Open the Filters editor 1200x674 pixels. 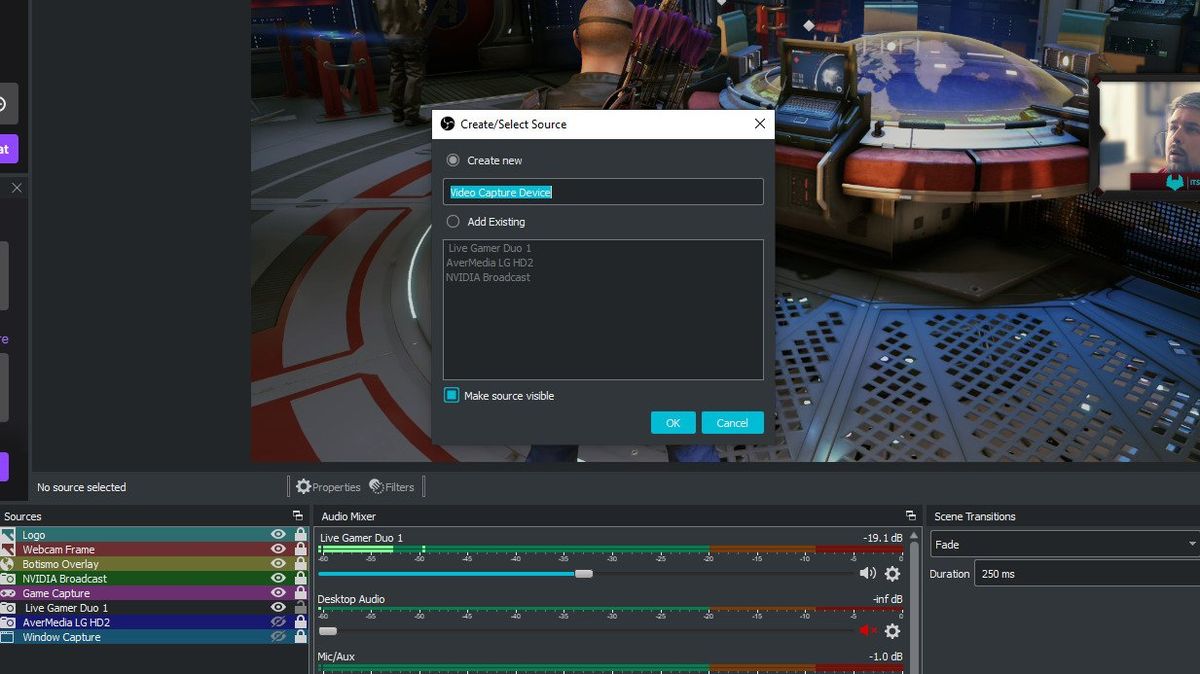[392, 487]
